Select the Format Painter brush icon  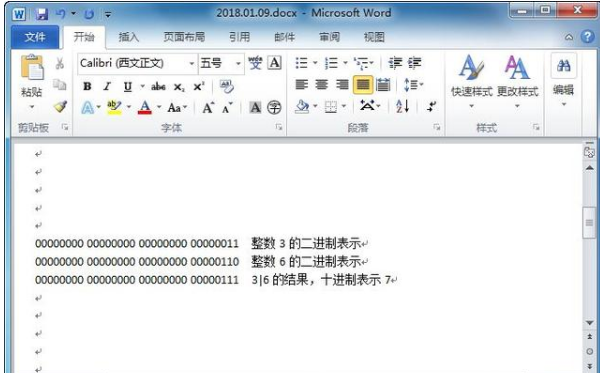point(60,107)
